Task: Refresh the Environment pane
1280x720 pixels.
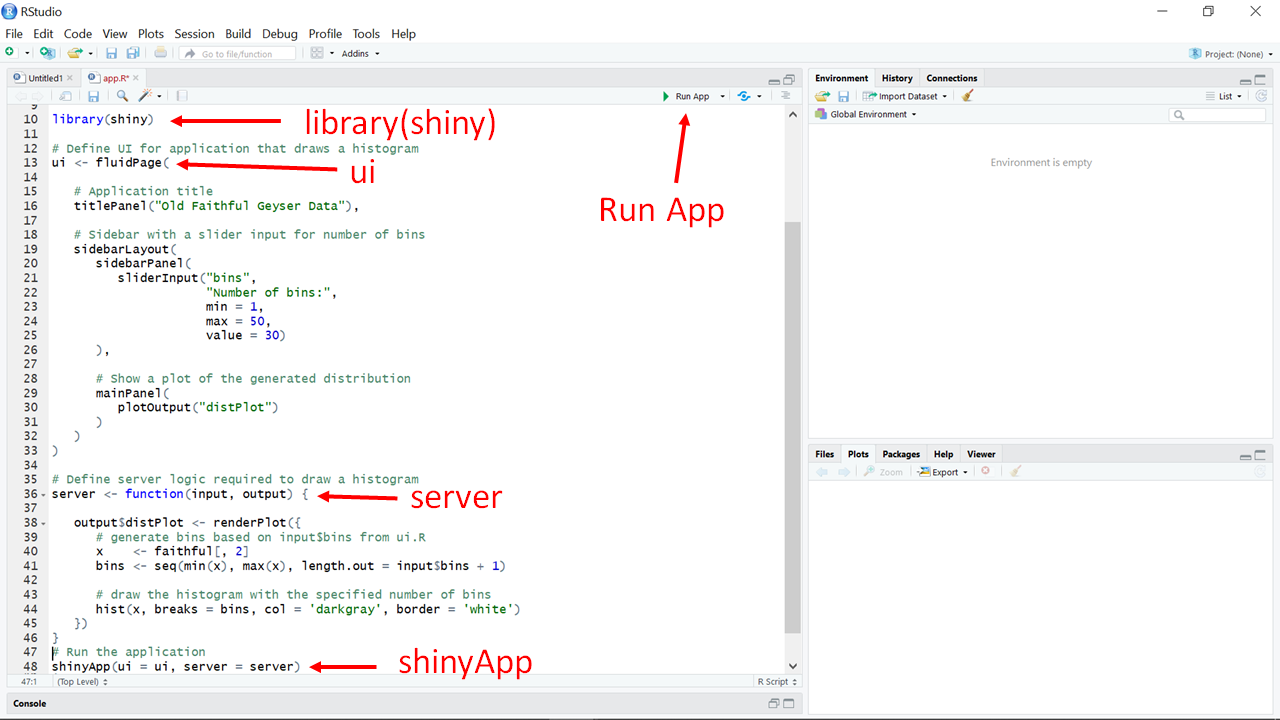Action: point(1261,95)
